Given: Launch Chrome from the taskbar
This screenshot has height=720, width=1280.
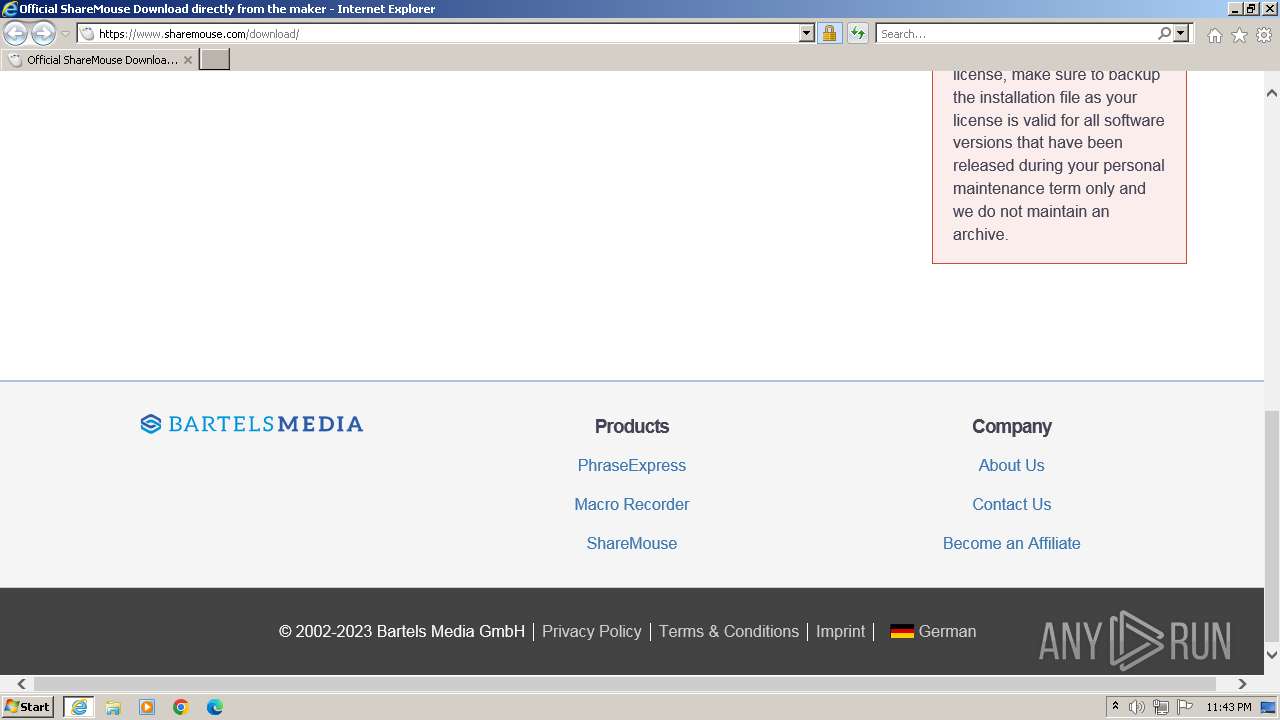Looking at the screenshot, I should click(181, 707).
